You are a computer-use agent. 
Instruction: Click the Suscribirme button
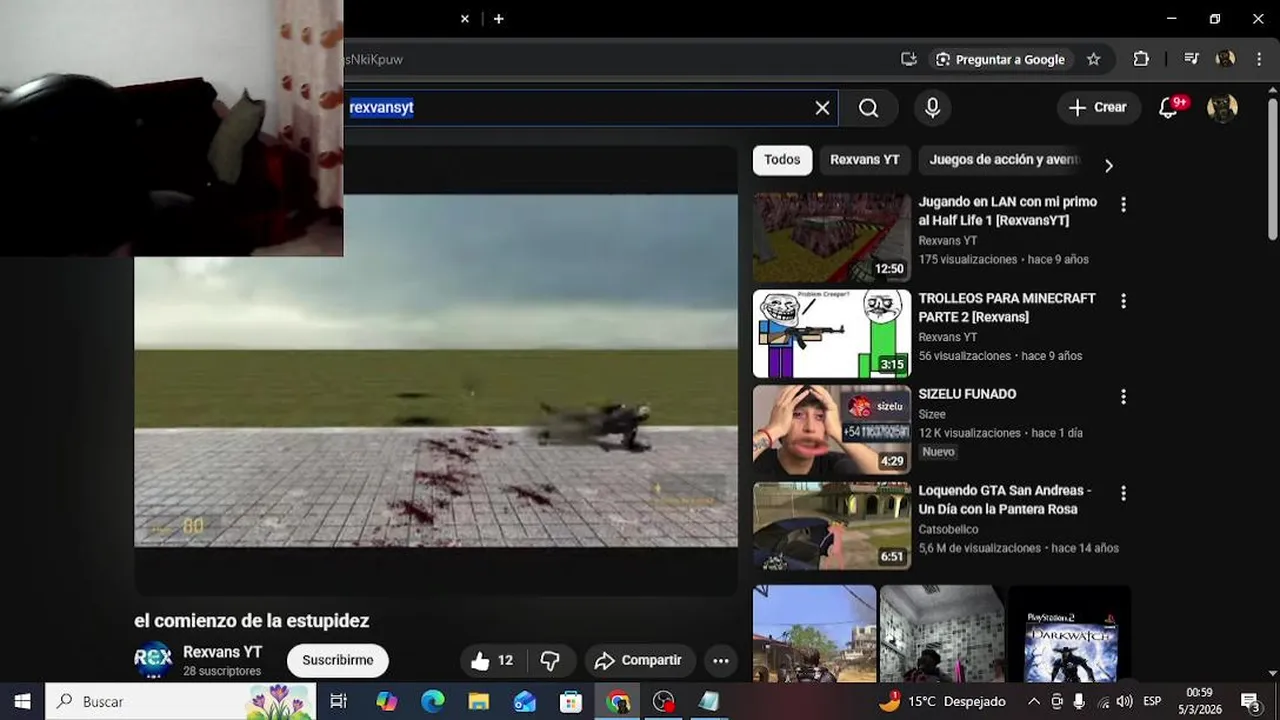(338, 660)
